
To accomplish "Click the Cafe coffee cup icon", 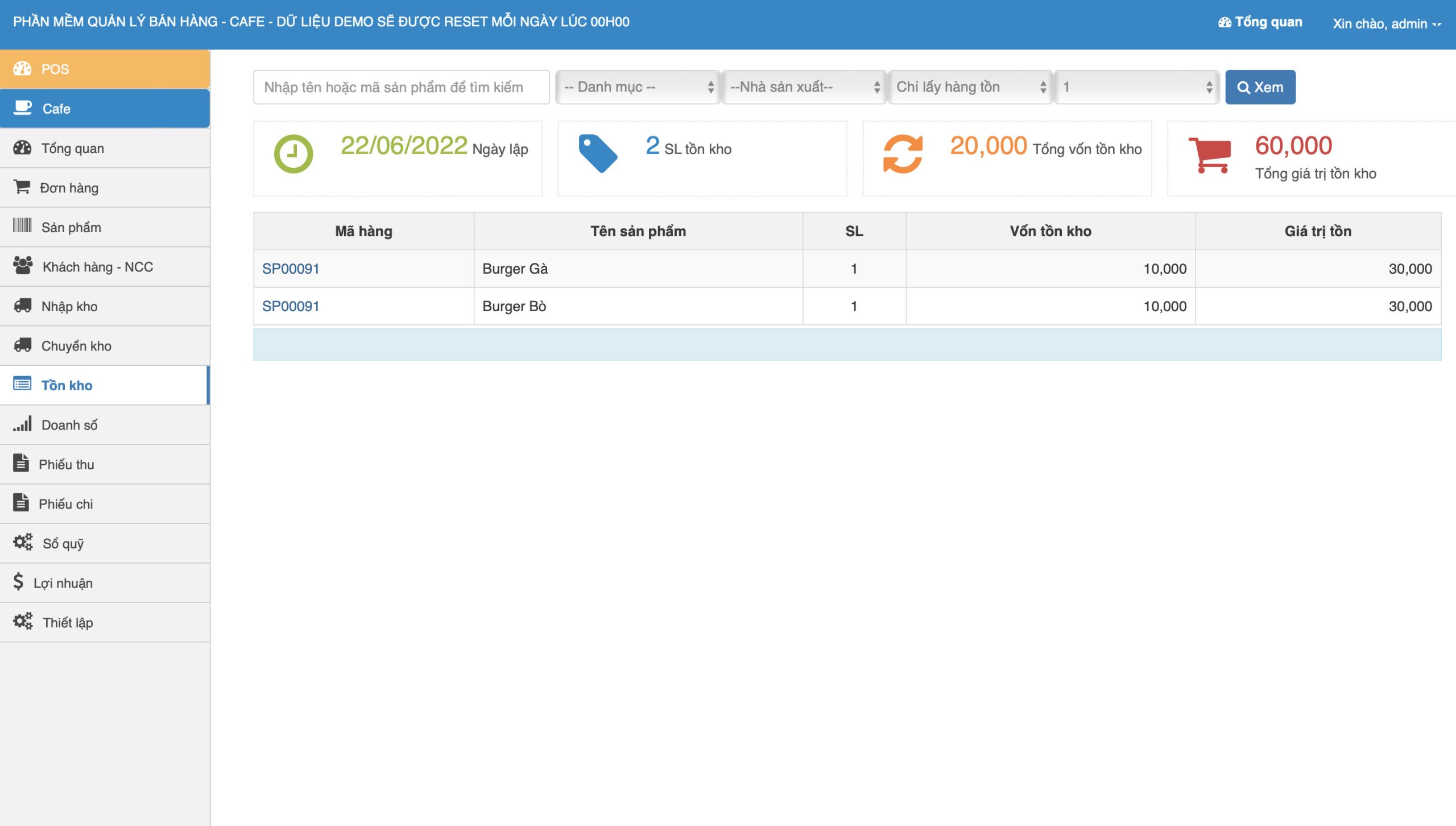I will click(22, 108).
